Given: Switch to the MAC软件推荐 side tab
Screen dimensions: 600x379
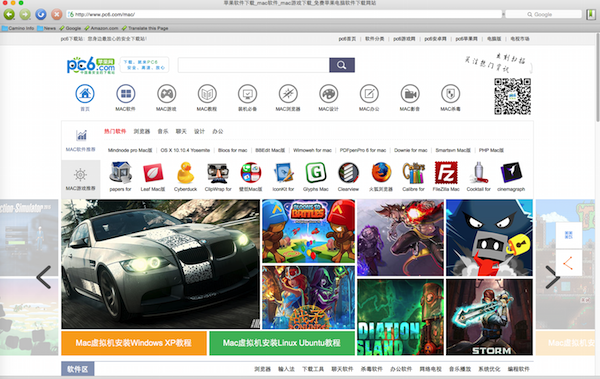Looking at the screenshot, I should coord(81,140).
